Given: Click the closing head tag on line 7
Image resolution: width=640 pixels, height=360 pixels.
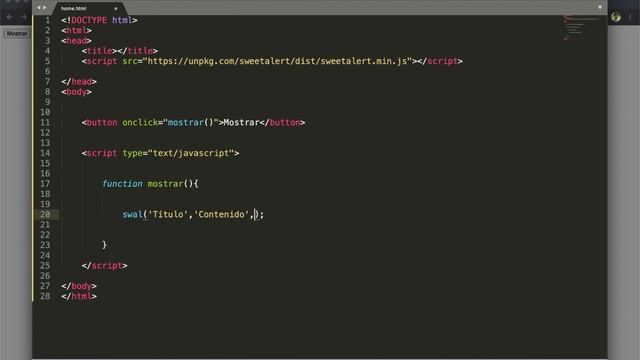Looking at the screenshot, I should coord(79,82).
